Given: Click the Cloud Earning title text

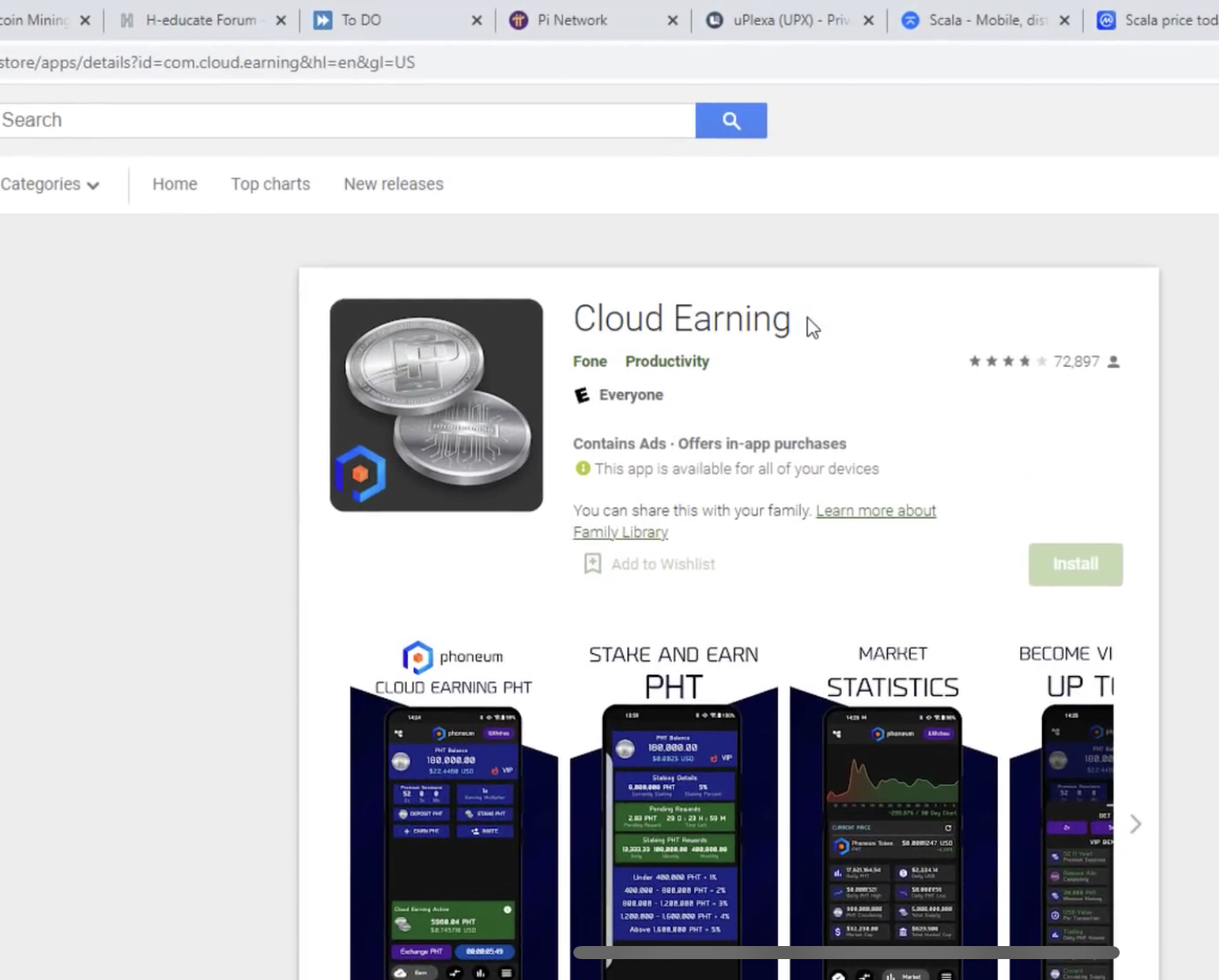Looking at the screenshot, I should pyautogui.click(x=681, y=319).
